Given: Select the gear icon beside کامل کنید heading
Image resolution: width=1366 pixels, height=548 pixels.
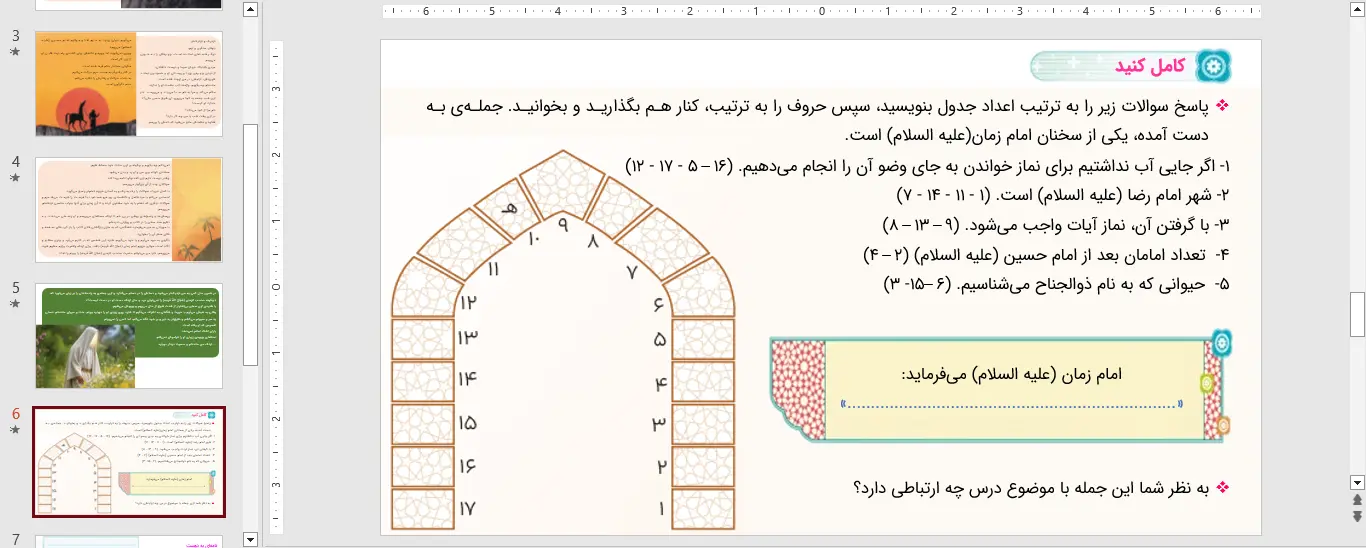Looking at the screenshot, I should (1214, 66).
